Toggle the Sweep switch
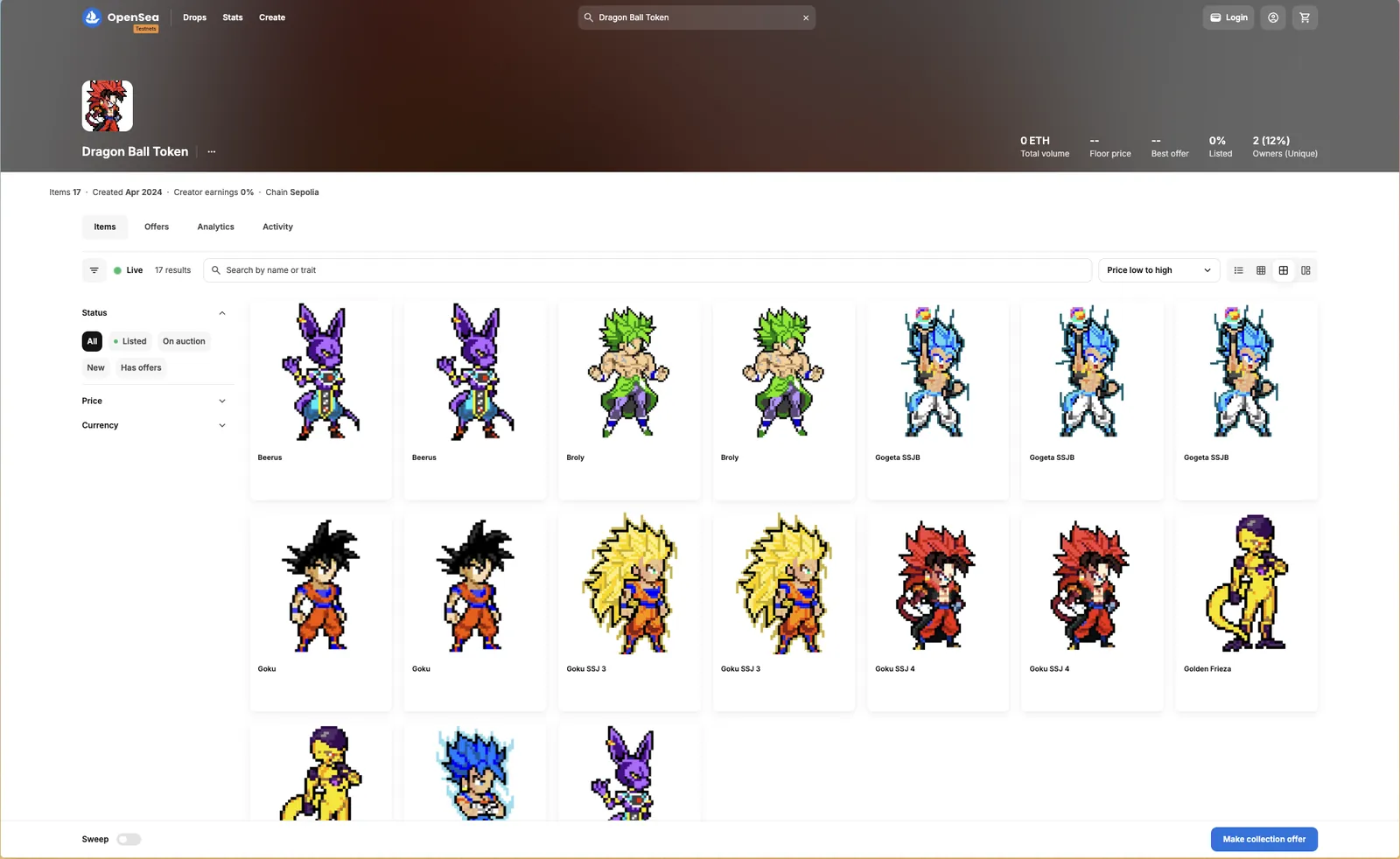 coord(129,839)
